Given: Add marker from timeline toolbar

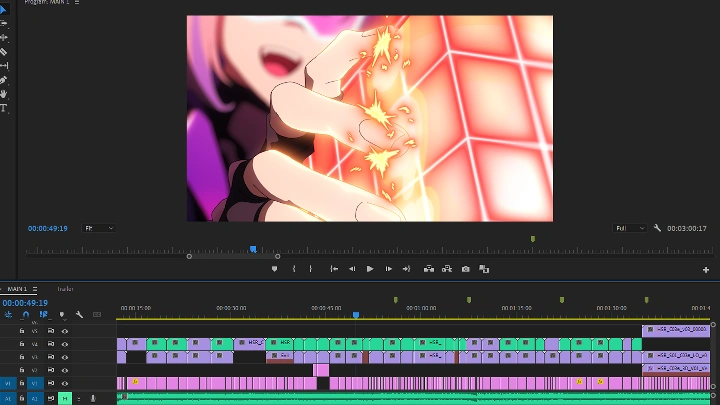Looking at the screenshot, I should pyautogui.click(x=62, y=315).
